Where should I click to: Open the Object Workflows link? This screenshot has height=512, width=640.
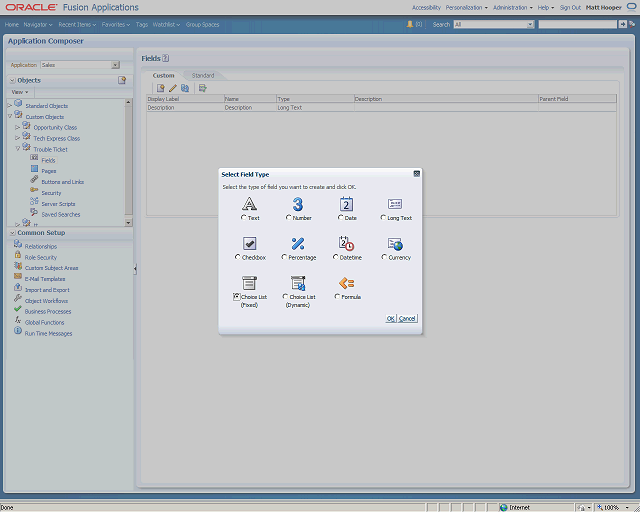click(x=46, y=301)
